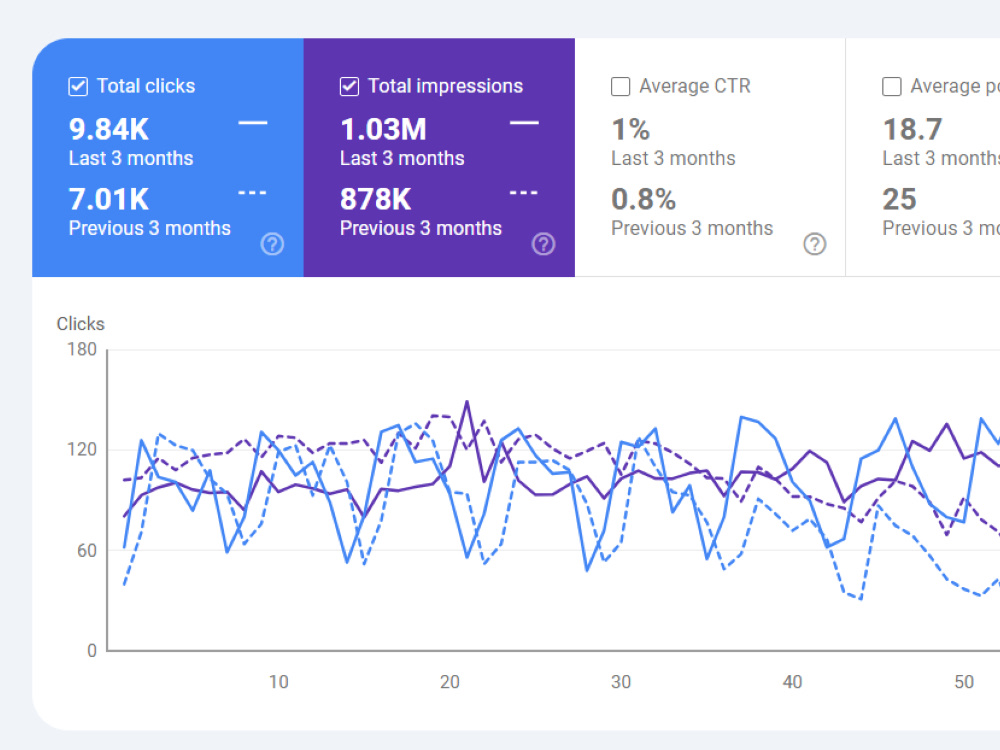The width and height of the screenshot is (1000, 750).
Task: Click solid line legend on Total impressions card
Action: point(524,122)
